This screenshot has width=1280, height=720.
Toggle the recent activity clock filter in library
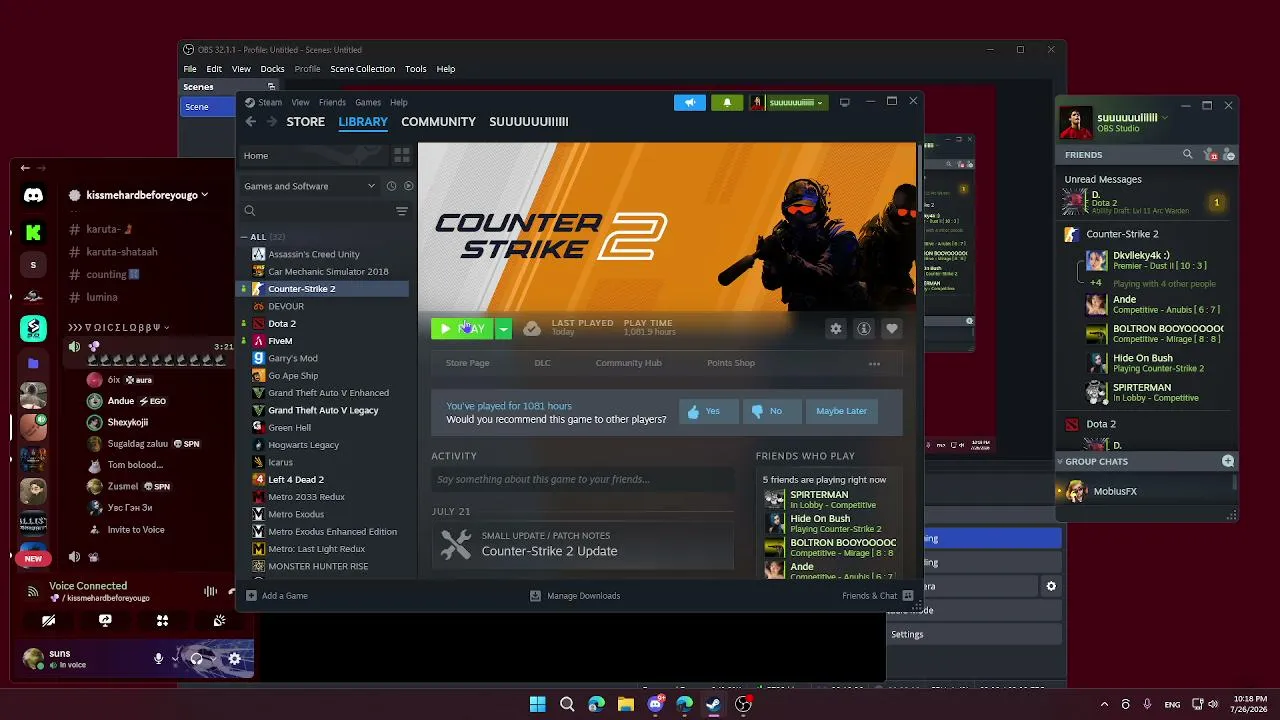(391, 186)
